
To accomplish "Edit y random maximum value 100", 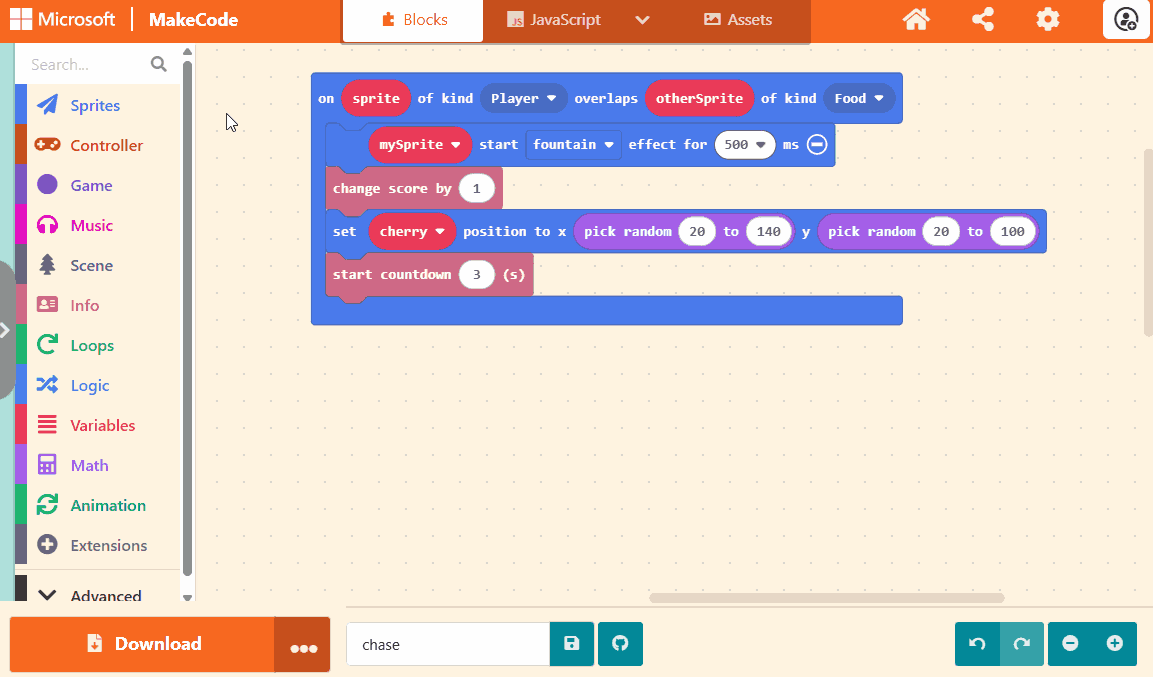I will [x=1013, y=232].
